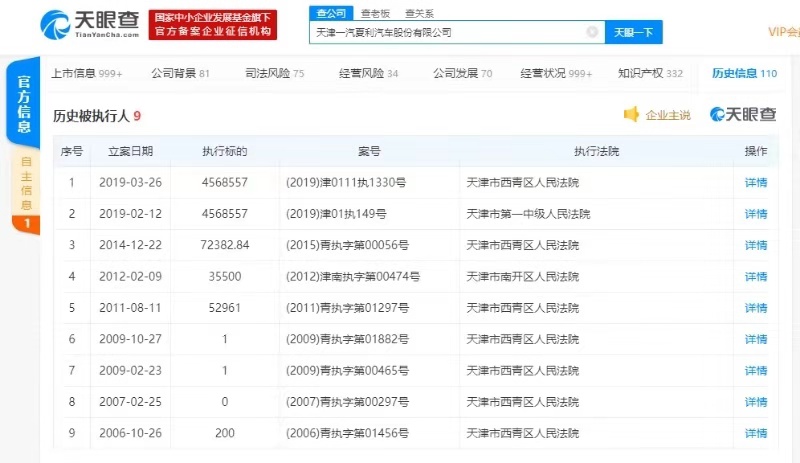Open 详情 for case (2019)津0111执1330号
This screenshot has height=463, width=800.
tap(756, 183)
